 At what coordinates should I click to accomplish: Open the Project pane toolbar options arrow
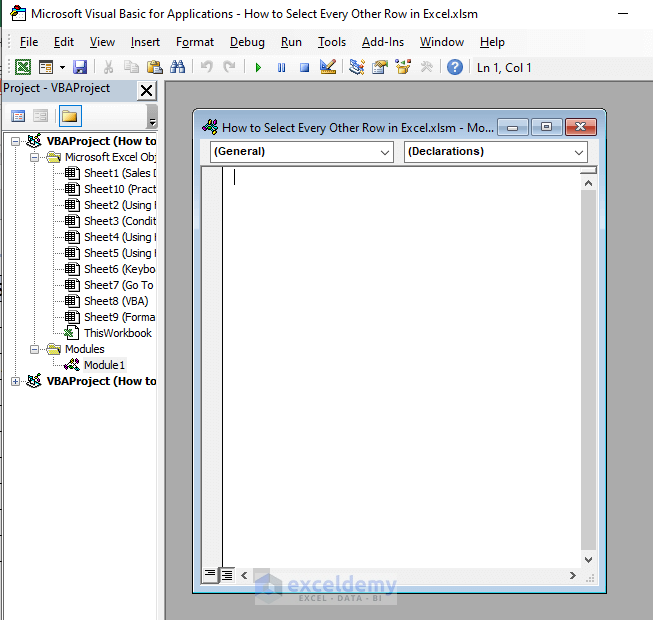(x=152, y=117)
